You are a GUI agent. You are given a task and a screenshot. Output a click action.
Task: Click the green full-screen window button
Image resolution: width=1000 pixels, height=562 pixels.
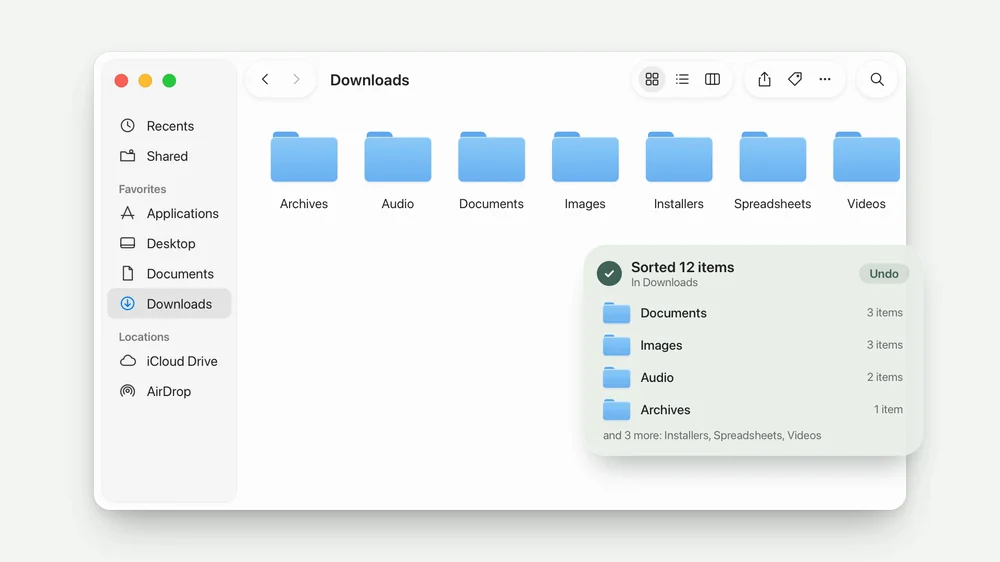point(169,80)
